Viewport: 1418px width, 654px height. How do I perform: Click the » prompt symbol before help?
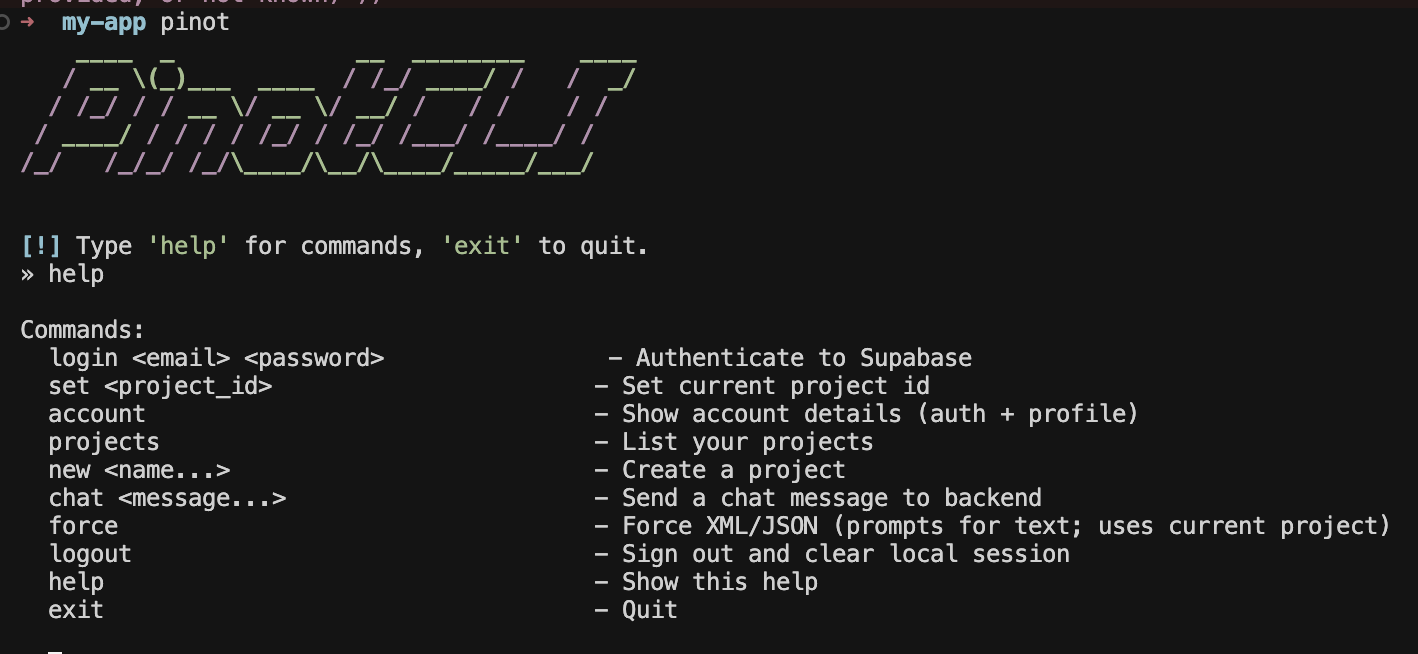[x=27, y=274]
